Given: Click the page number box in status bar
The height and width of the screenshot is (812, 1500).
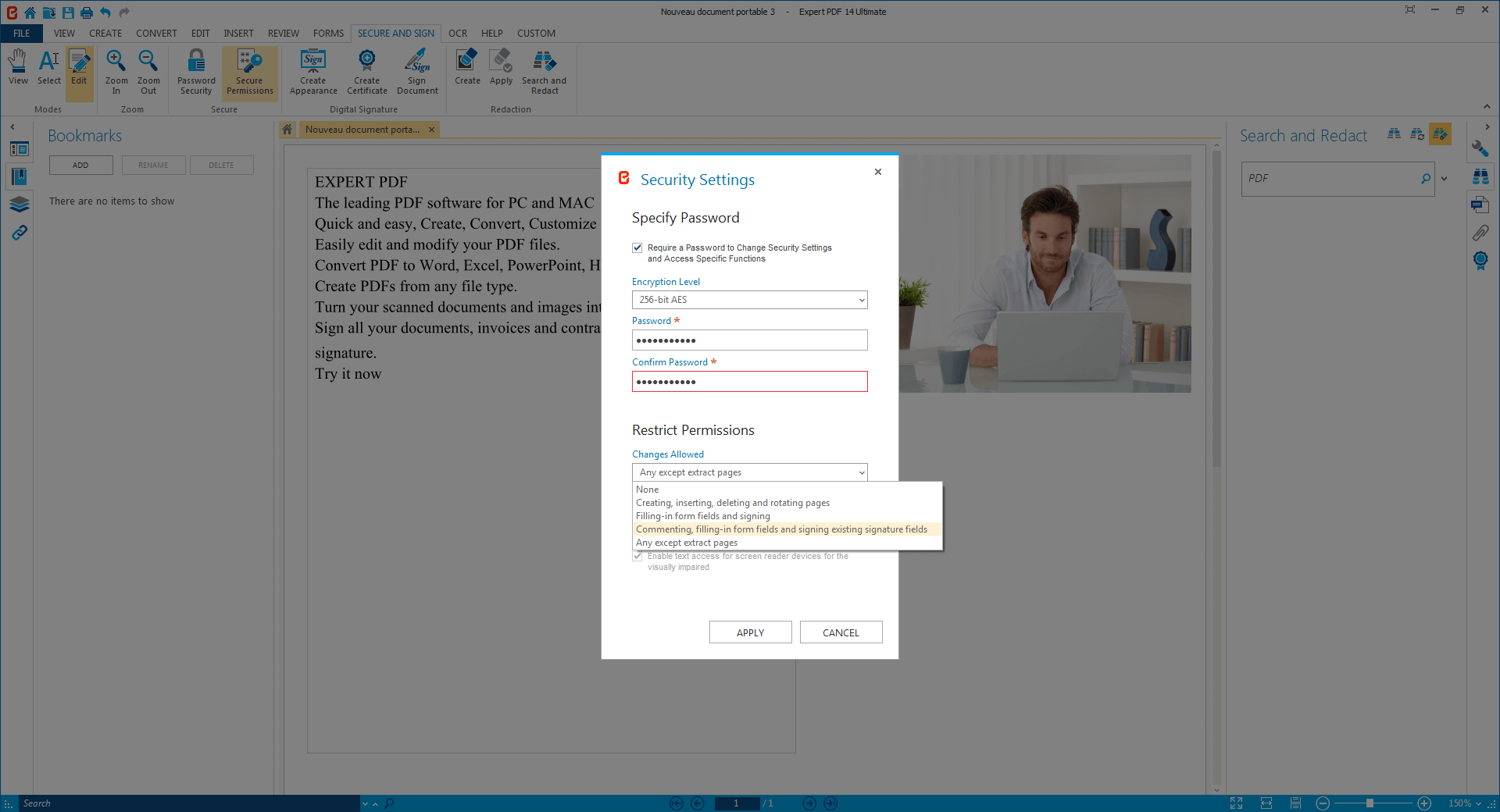Looking at the screenshot, I should pos(736,803).
